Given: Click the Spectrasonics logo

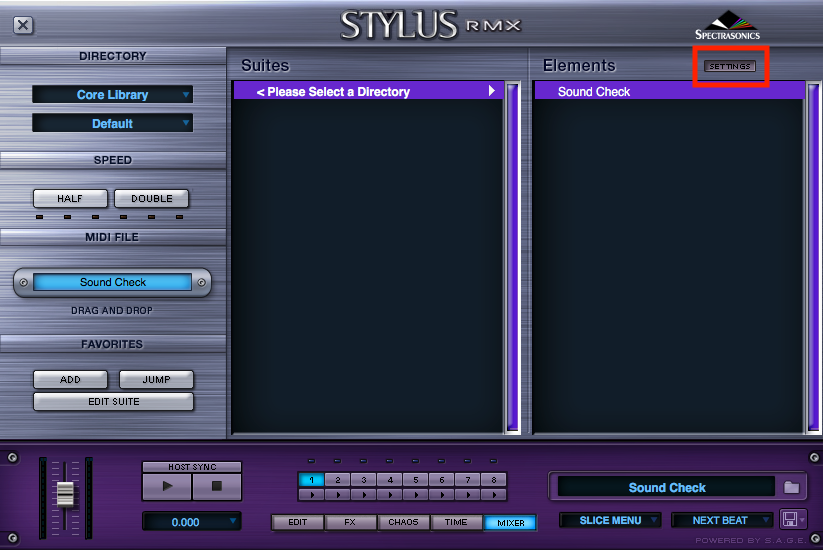Looking at the screenshot, I should pyautogui.click(x=727, y=26).
